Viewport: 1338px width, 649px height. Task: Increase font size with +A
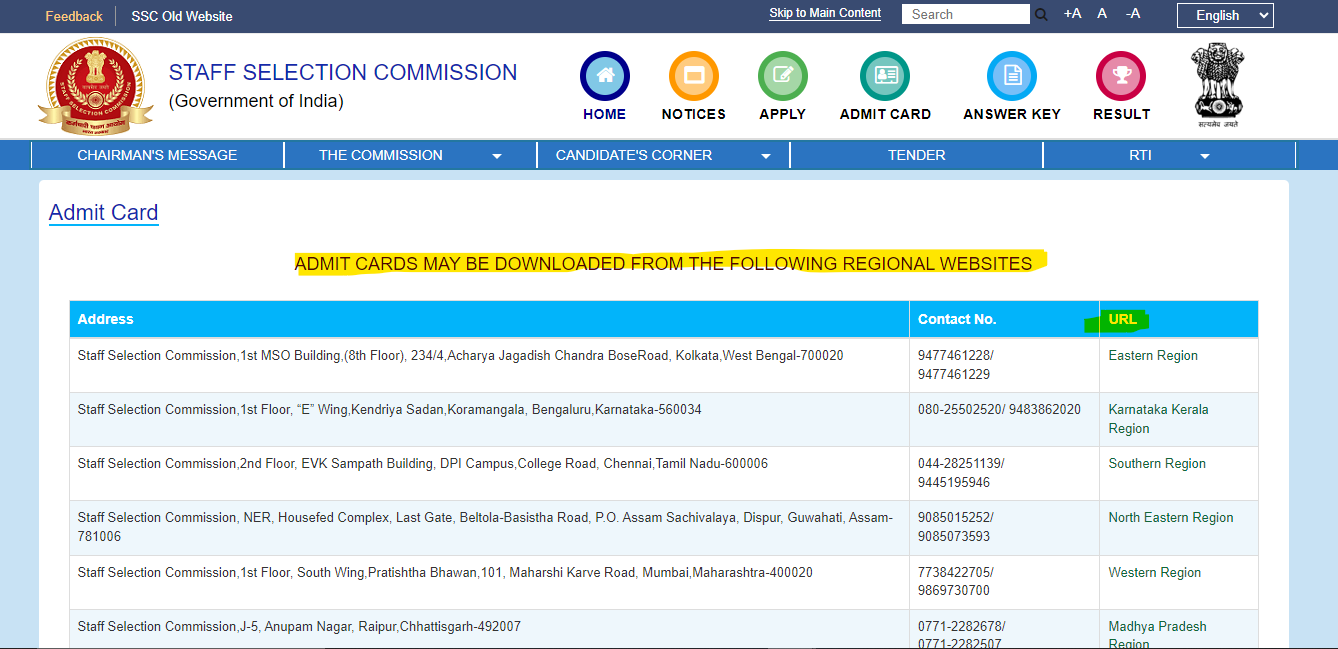1072,14
